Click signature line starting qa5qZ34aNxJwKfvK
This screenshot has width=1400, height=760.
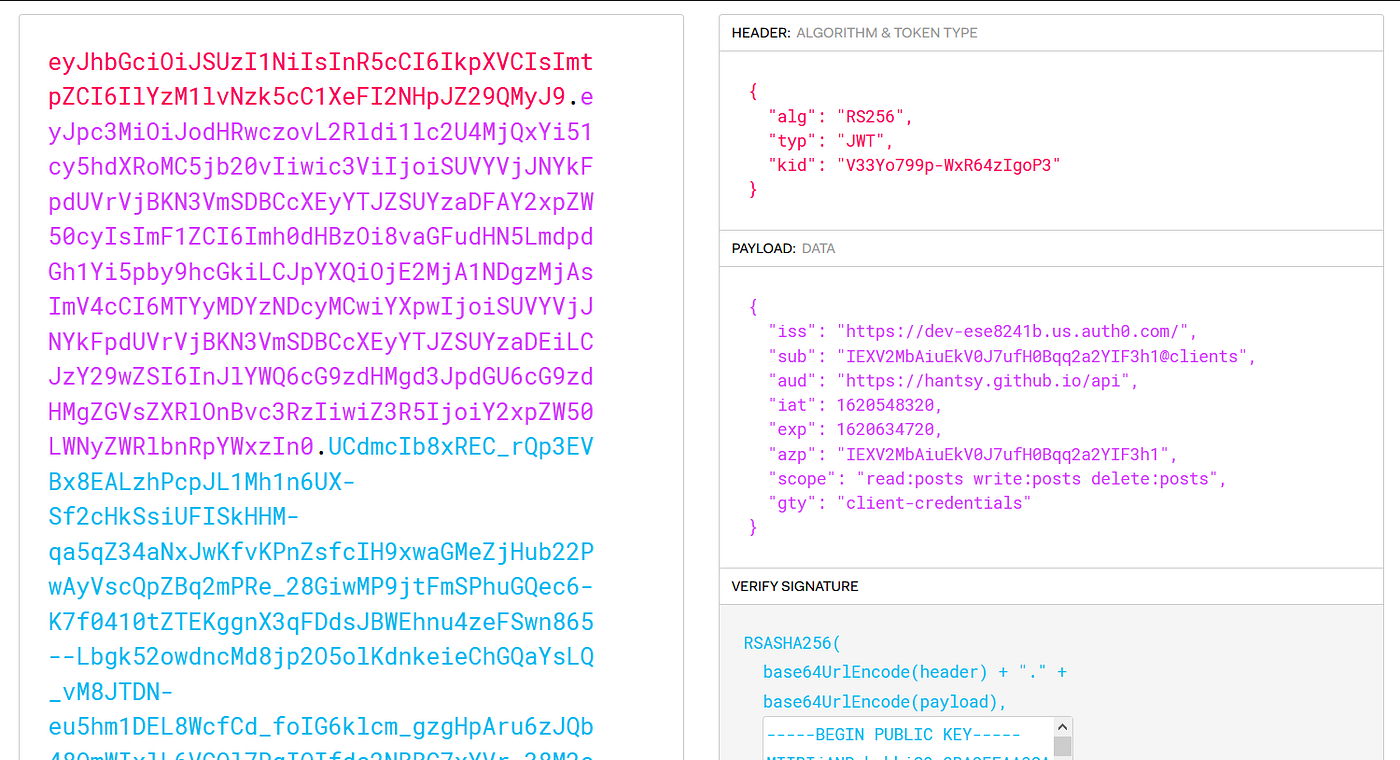[x=321, y=552]
